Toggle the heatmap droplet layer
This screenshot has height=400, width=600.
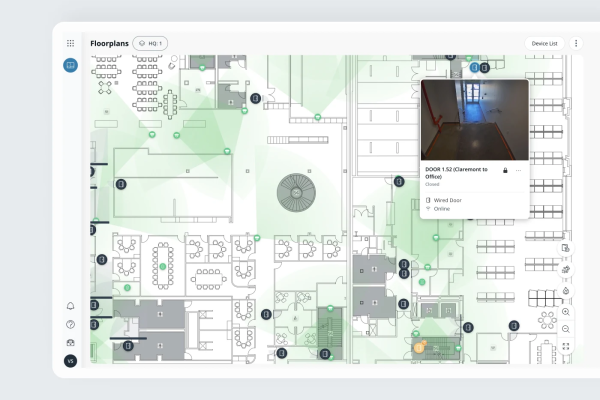(x=566, y=290)
